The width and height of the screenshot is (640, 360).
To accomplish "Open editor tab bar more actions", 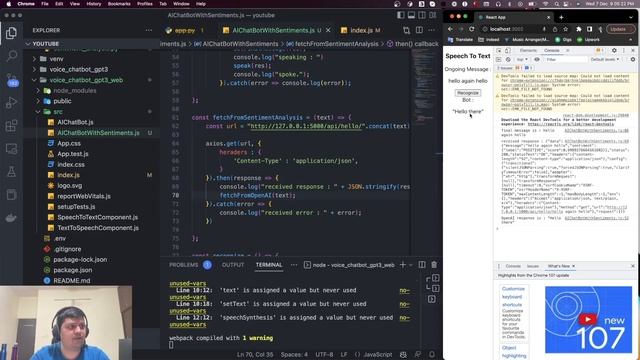I will click(x=431, y=30).
